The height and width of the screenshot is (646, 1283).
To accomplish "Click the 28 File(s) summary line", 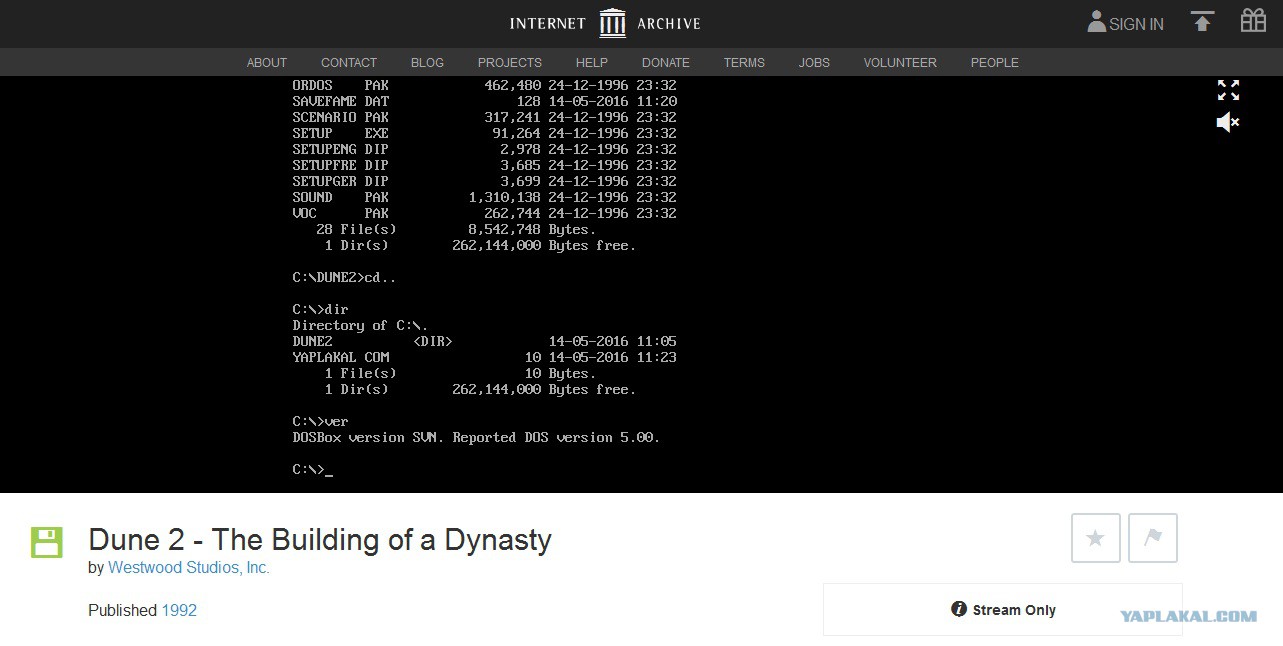I will (x=456, y=229).
